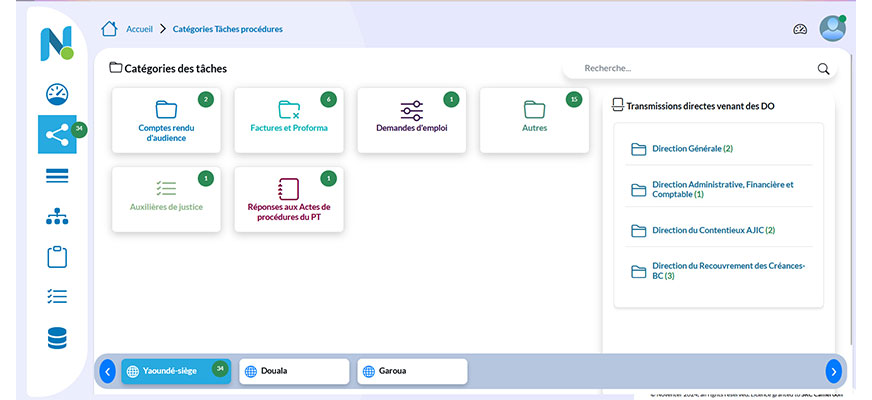Screen dimensions: 872x400
Task: Click the speedometer icon in top bar
Action: (x=800, y=29)
